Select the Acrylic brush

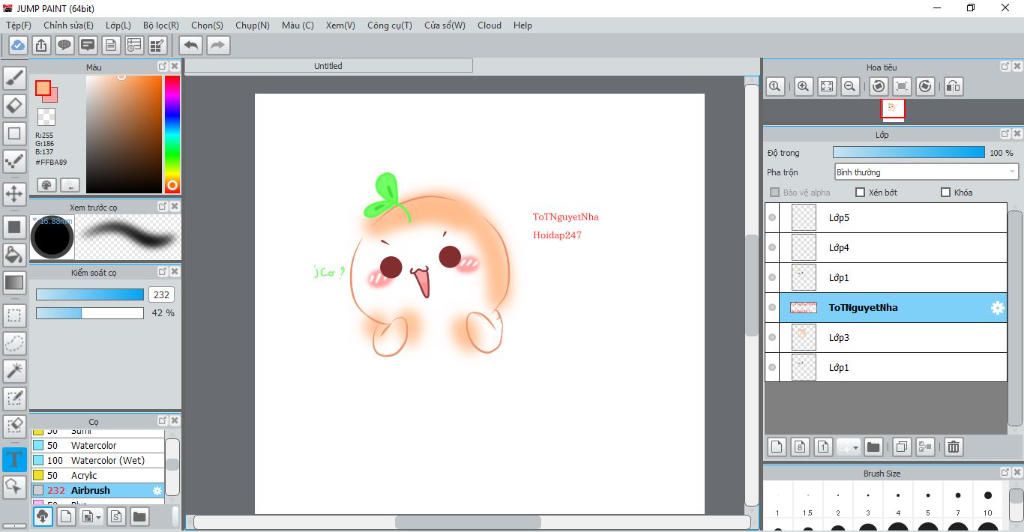point(98,475)
